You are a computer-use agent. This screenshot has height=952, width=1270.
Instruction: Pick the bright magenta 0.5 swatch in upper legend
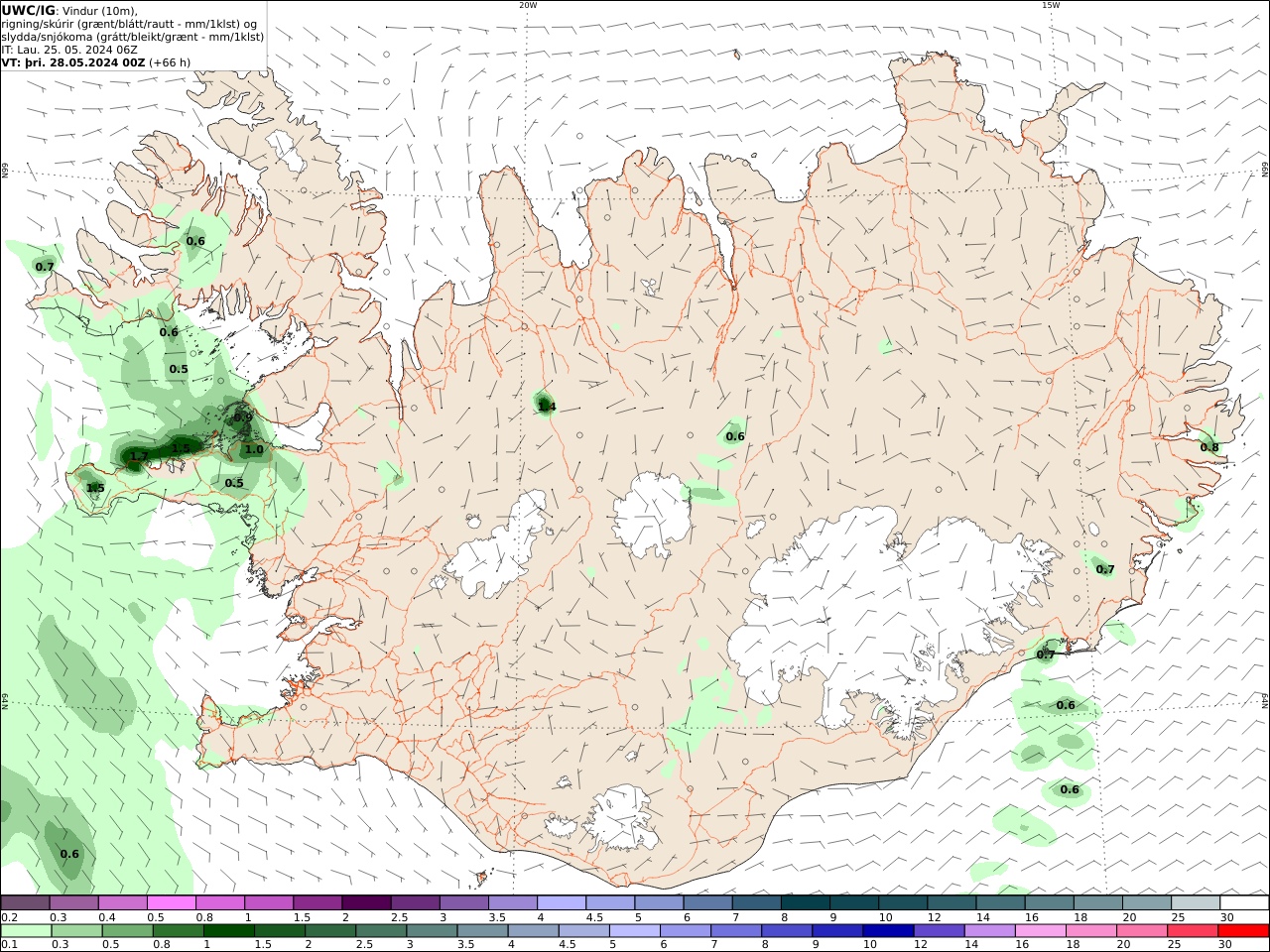tap(171, 903)
